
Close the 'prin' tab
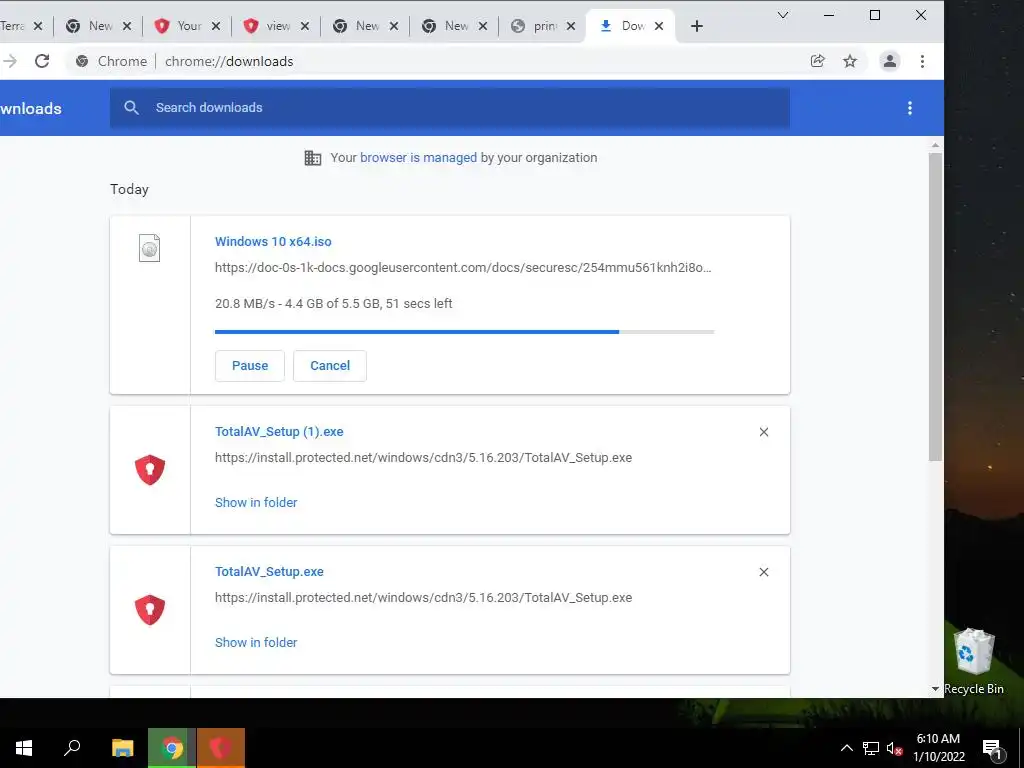[571, 26]
